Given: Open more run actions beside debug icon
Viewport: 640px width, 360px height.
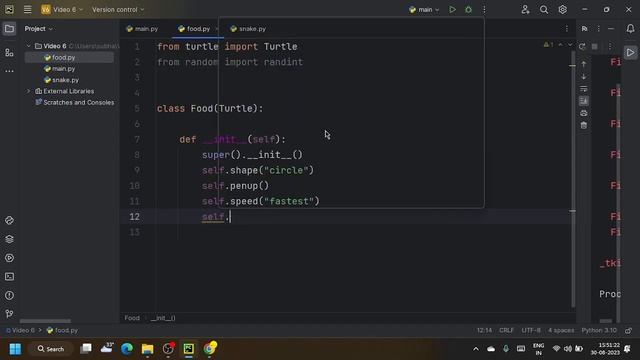Looking at the screenshot, I should tap(484, 9).
